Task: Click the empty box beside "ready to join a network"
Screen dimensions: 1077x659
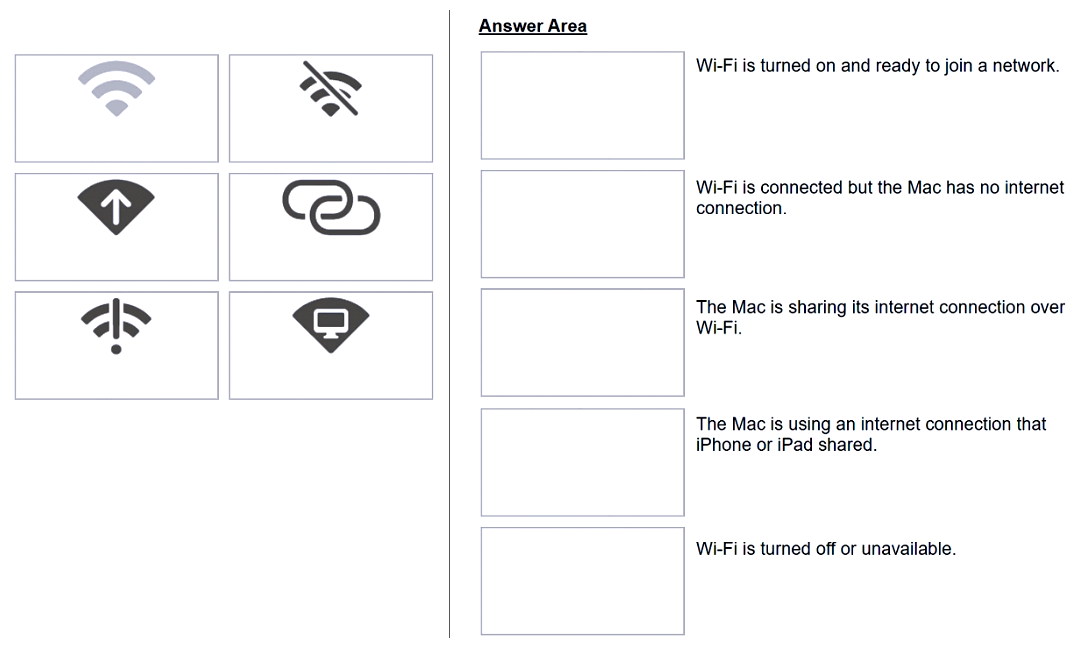Action: 582,105
